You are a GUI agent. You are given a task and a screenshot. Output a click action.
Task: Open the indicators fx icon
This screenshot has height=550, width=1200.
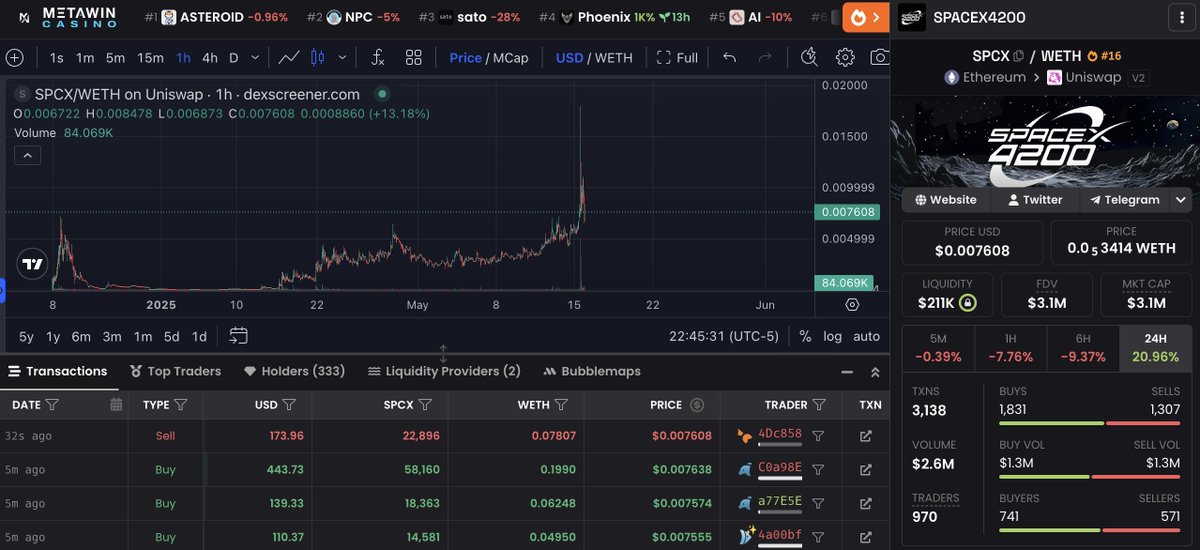click(377, 58)
